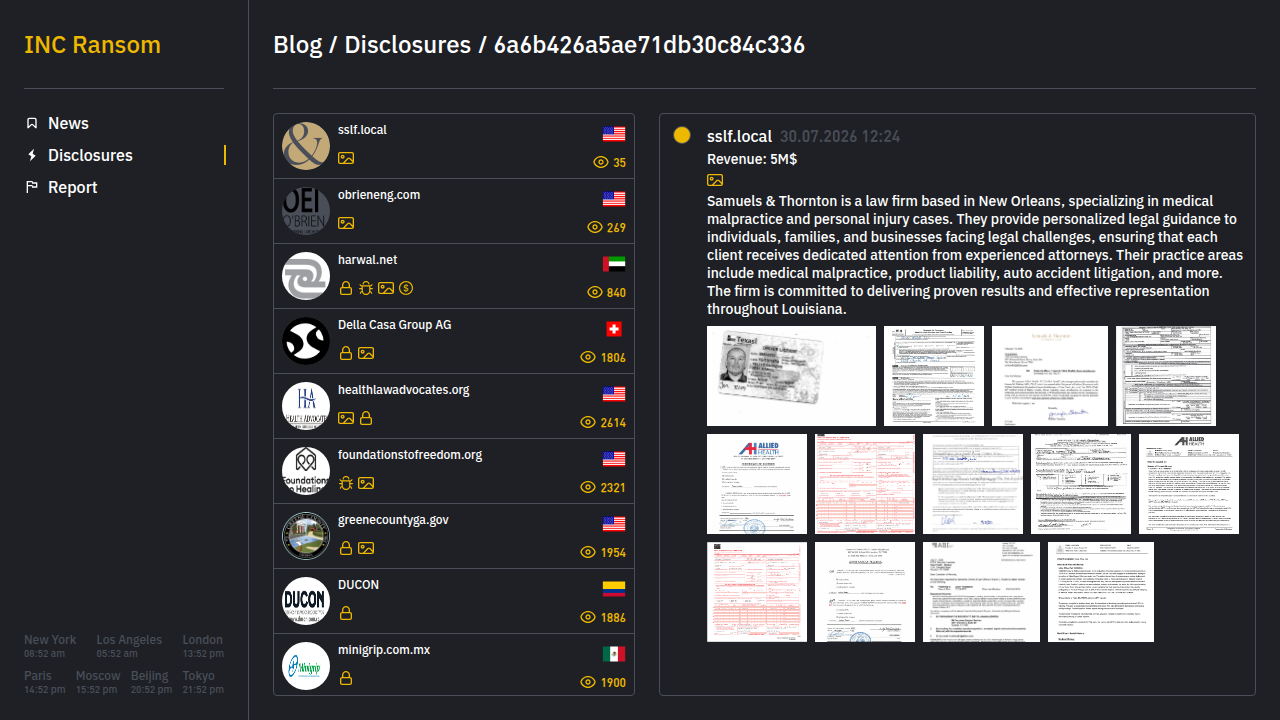Click the black-and-white logo beside Della Casa Group AG

tap(306, 341)
